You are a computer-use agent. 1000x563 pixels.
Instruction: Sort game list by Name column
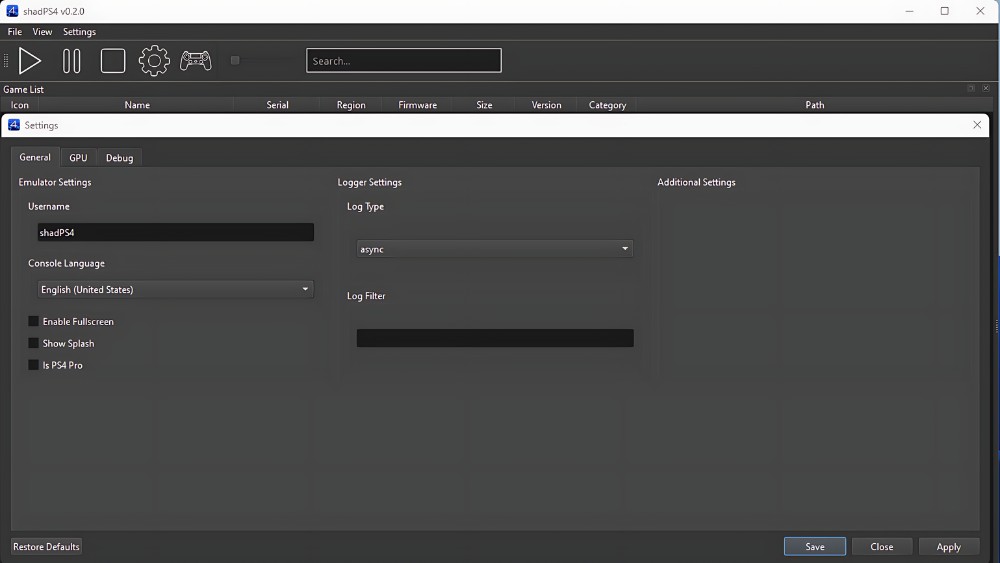coord(137,105)
